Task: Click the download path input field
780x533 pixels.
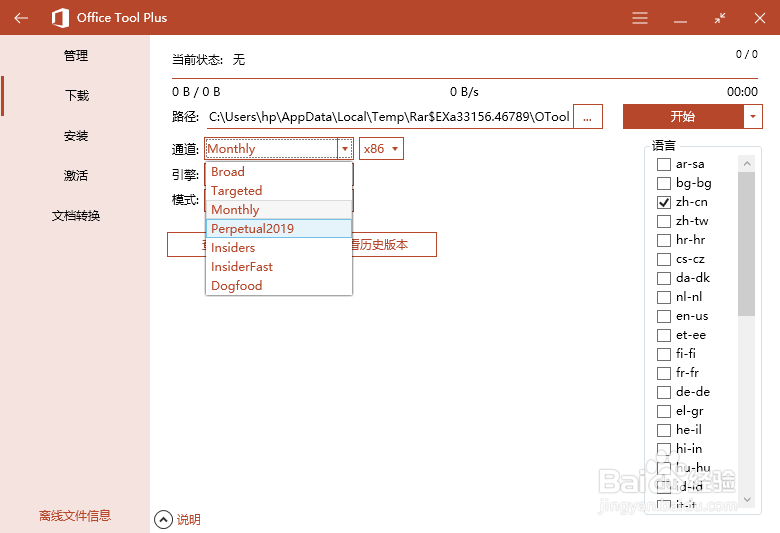Action: click(x=389, y=116)
